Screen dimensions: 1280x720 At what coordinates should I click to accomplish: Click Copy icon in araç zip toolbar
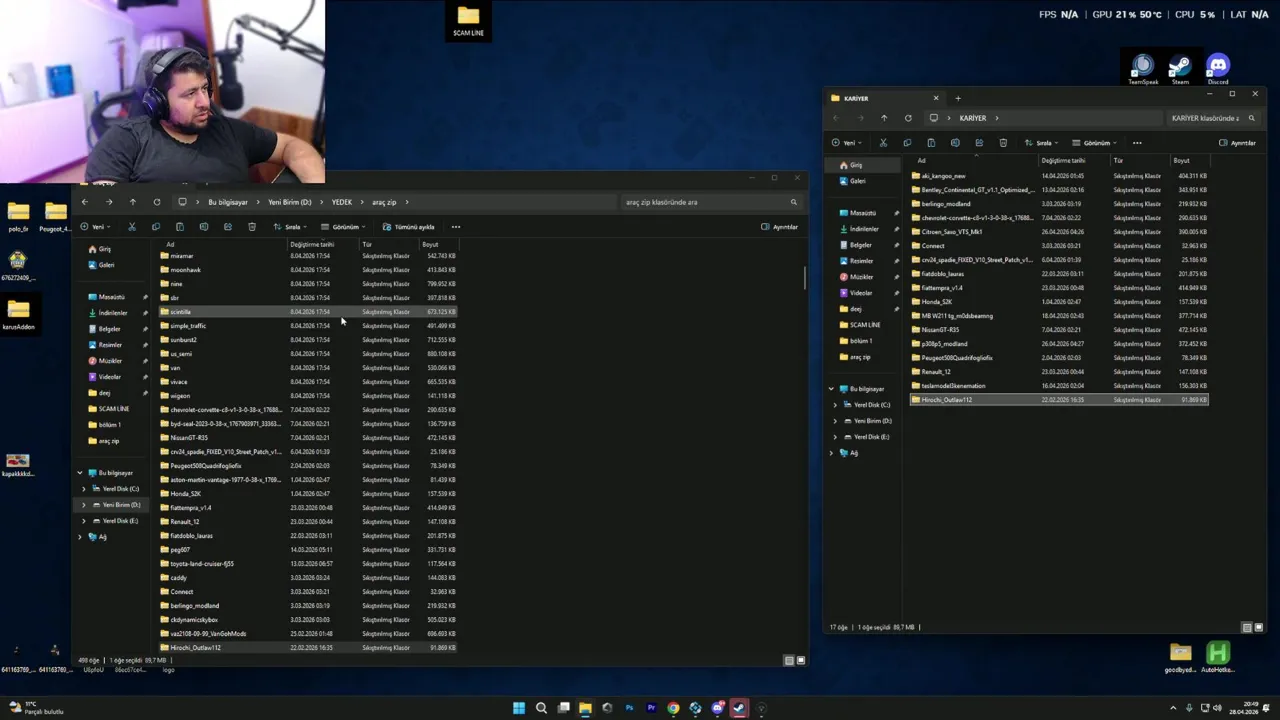[156, 227]
